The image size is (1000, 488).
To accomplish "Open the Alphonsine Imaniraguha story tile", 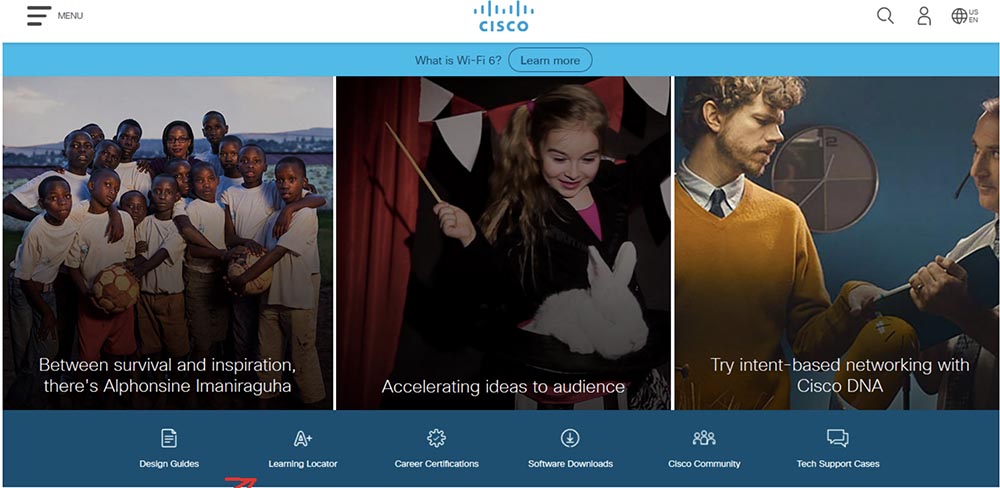I will (x=168, y=243).
